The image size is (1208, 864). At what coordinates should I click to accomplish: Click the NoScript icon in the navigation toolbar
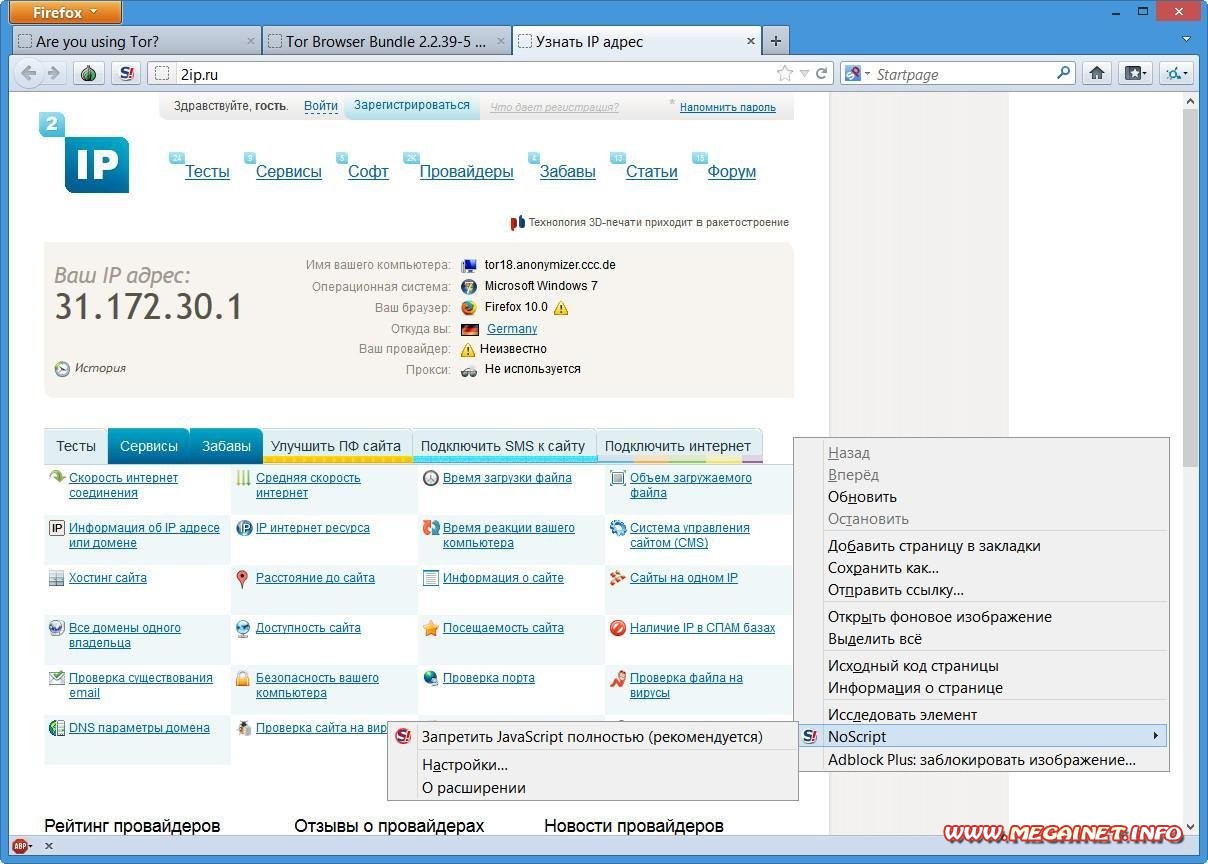[126, 73]
